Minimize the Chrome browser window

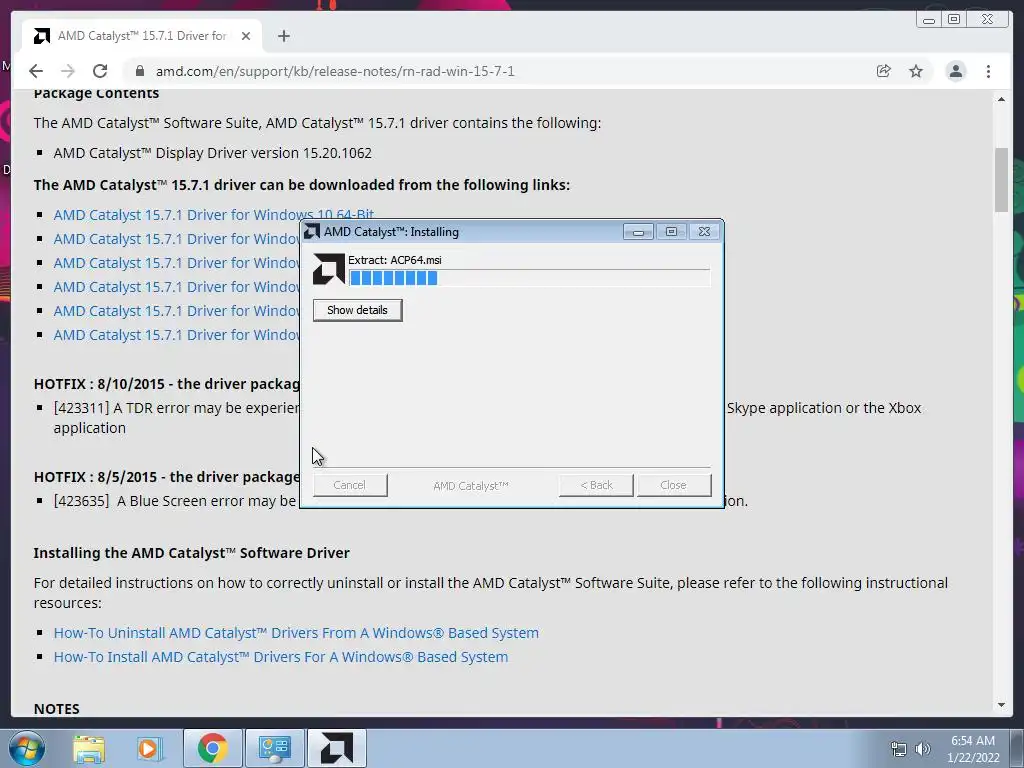click(929, 20)
